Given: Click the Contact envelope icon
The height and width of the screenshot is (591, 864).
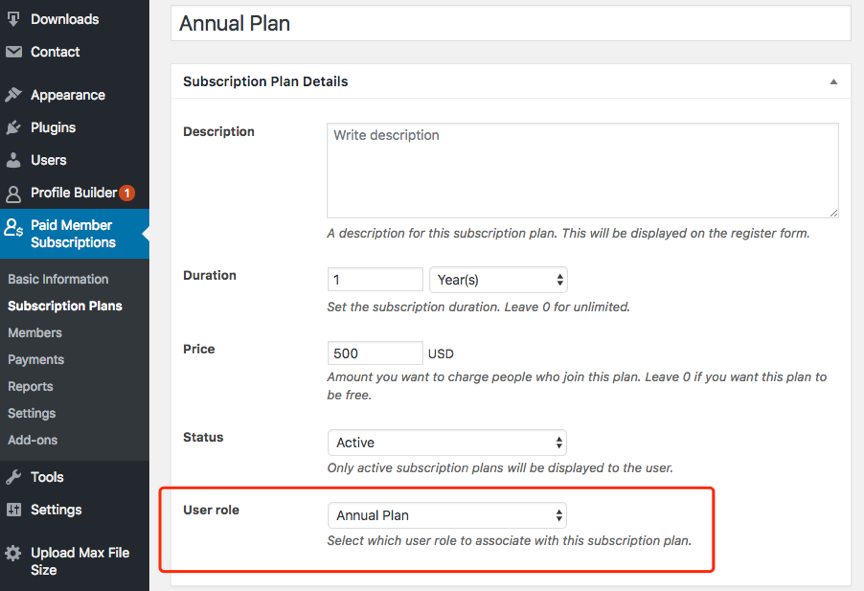Looking at the screenshot, I should coord(13,52).
